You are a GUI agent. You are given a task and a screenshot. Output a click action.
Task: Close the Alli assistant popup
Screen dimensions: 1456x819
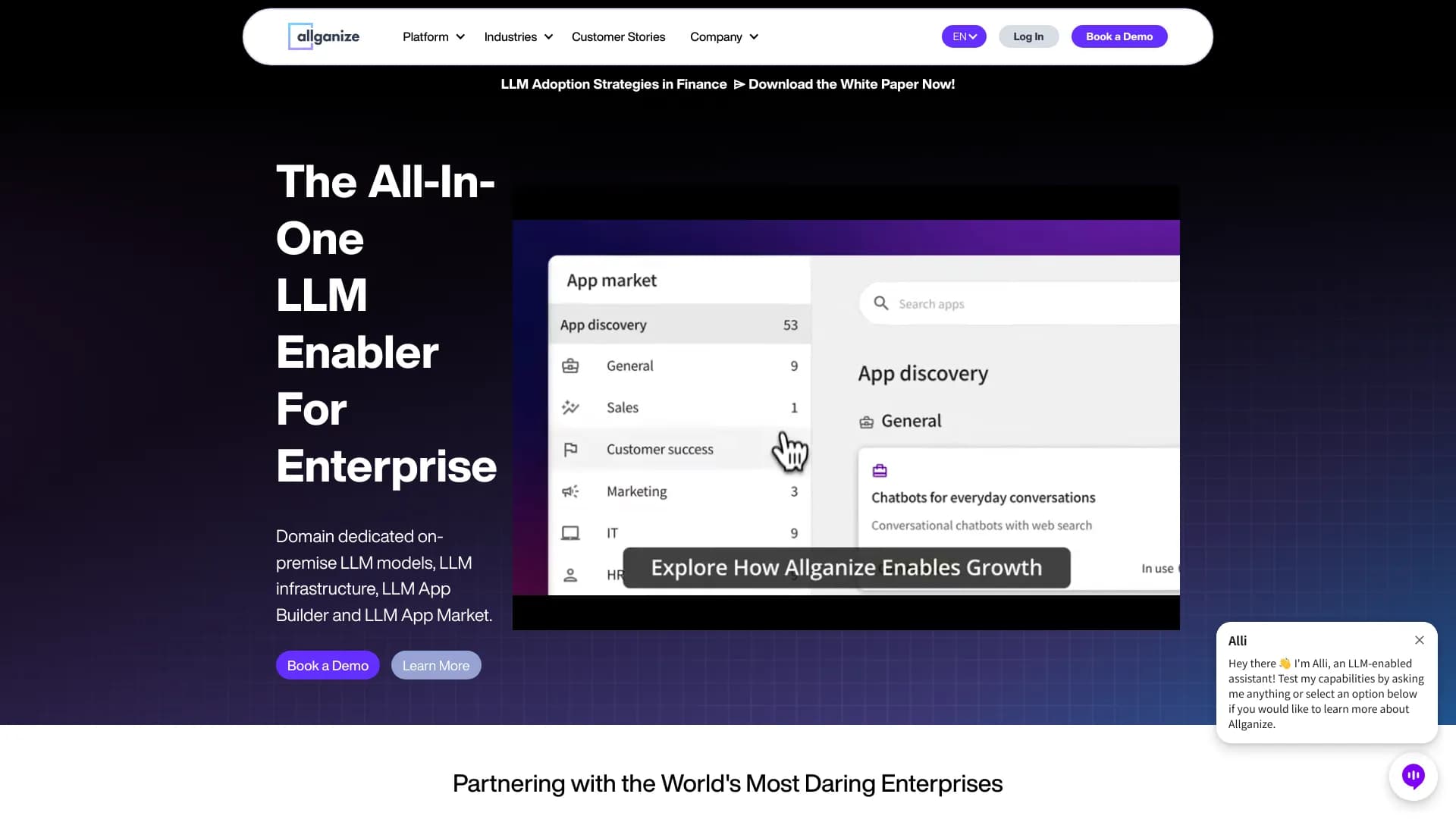[1420, 640]
